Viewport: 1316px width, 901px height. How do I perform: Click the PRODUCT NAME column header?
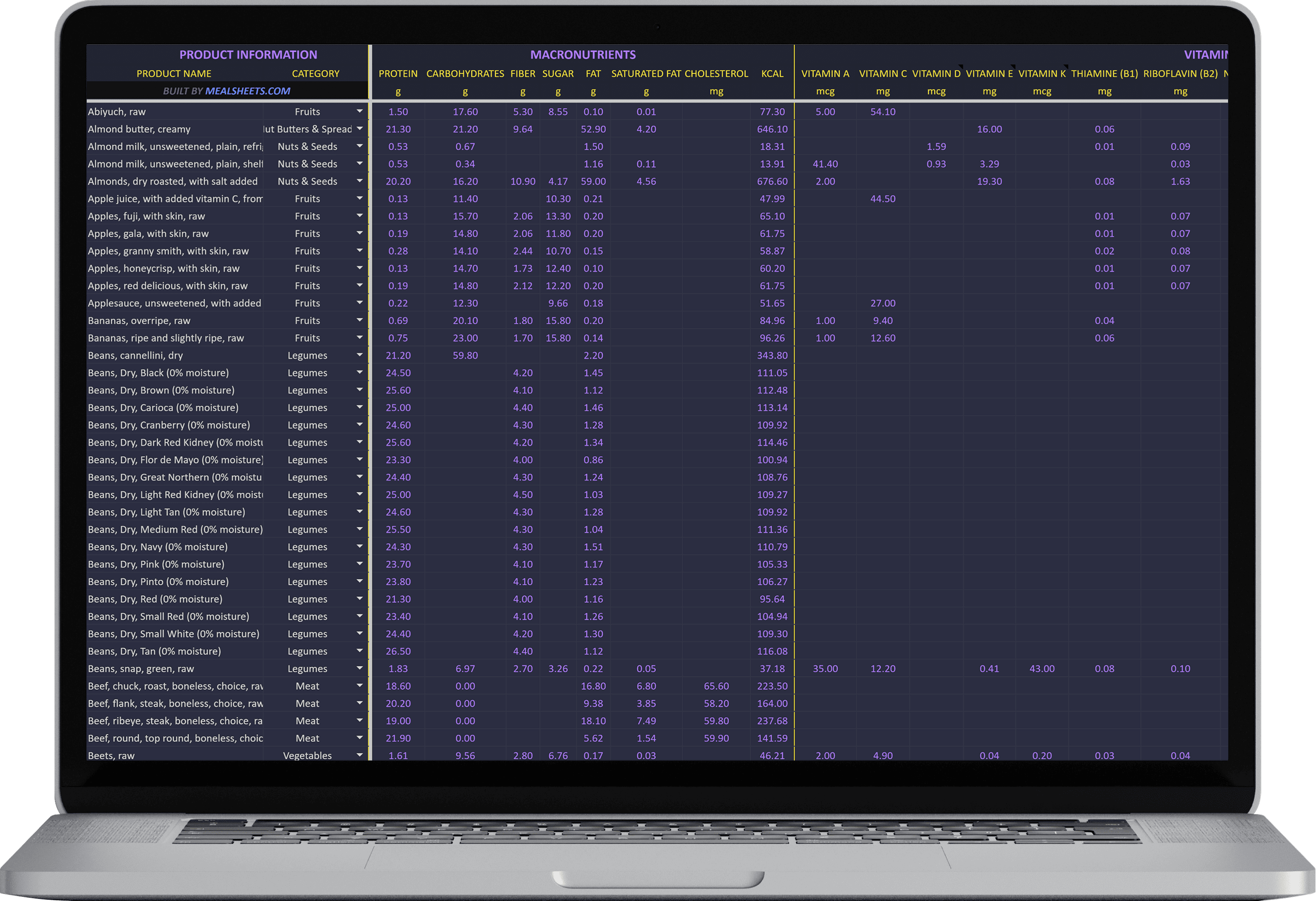coord(174,73)
